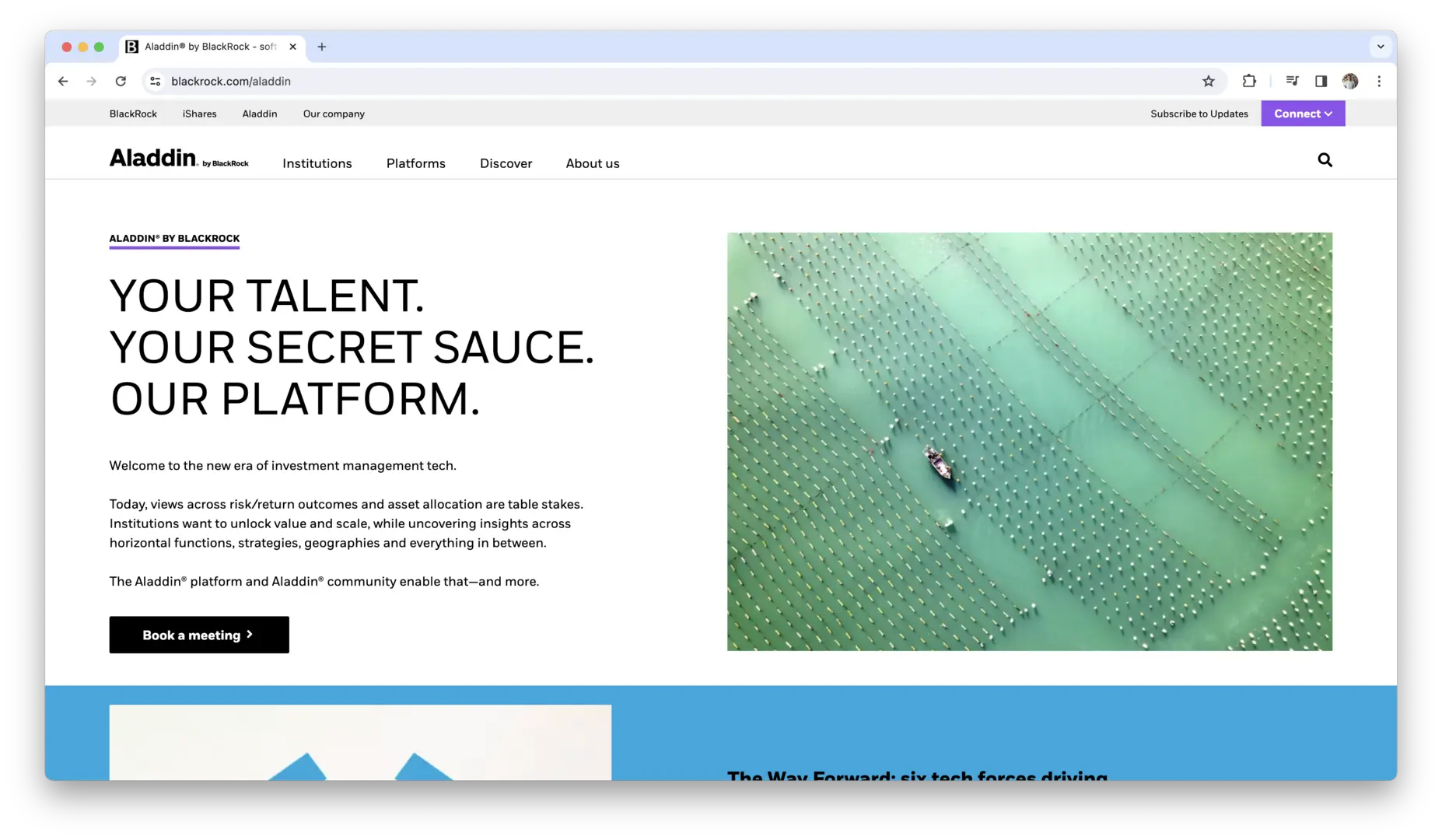The width and height of the screenshot is (1442, 840).
Task: Open the Our company link
Action: click(x=334, y=114)
